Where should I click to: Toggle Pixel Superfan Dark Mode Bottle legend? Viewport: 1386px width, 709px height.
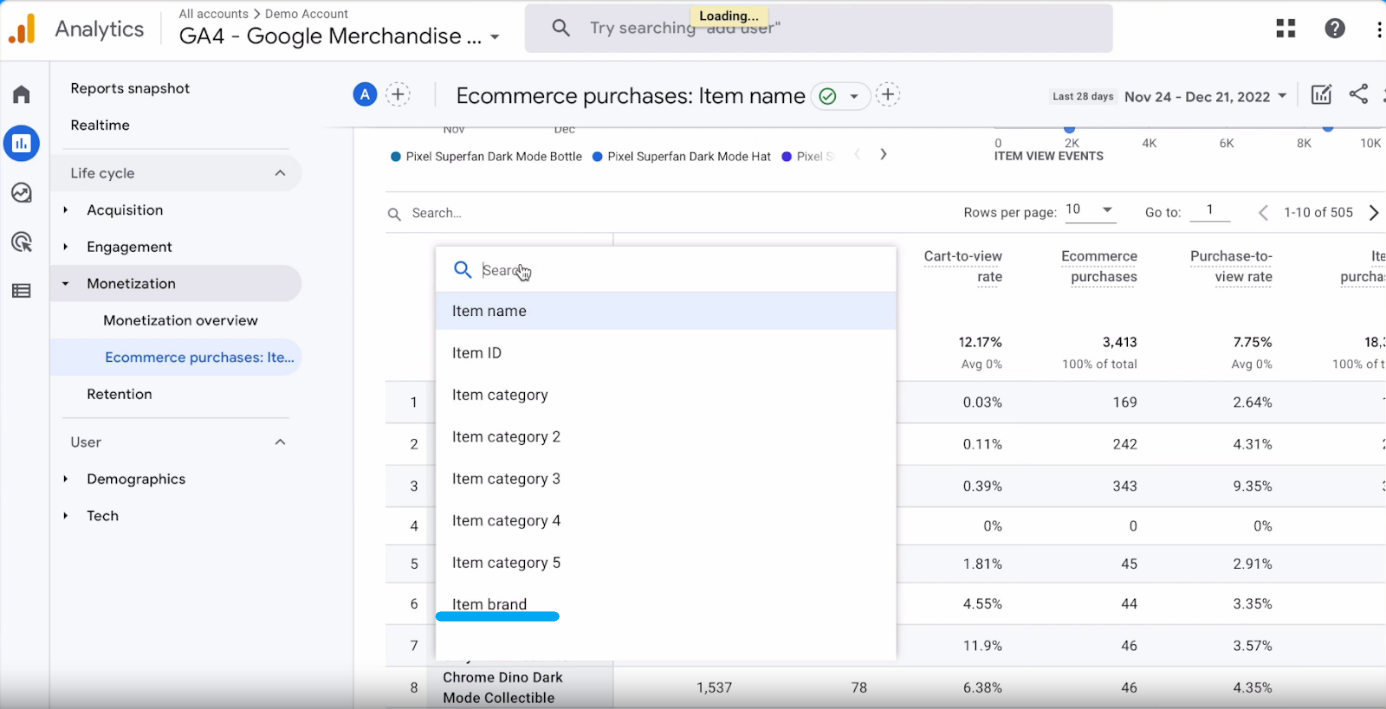coord(487,156)
